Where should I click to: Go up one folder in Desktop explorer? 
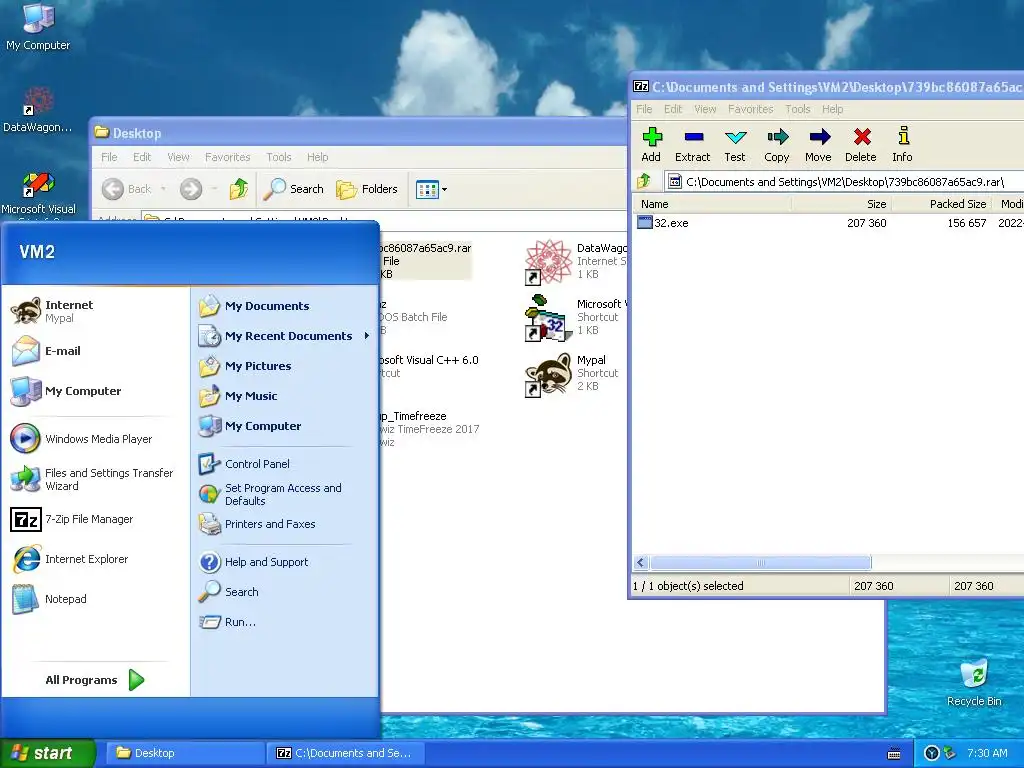pos(238,189)
